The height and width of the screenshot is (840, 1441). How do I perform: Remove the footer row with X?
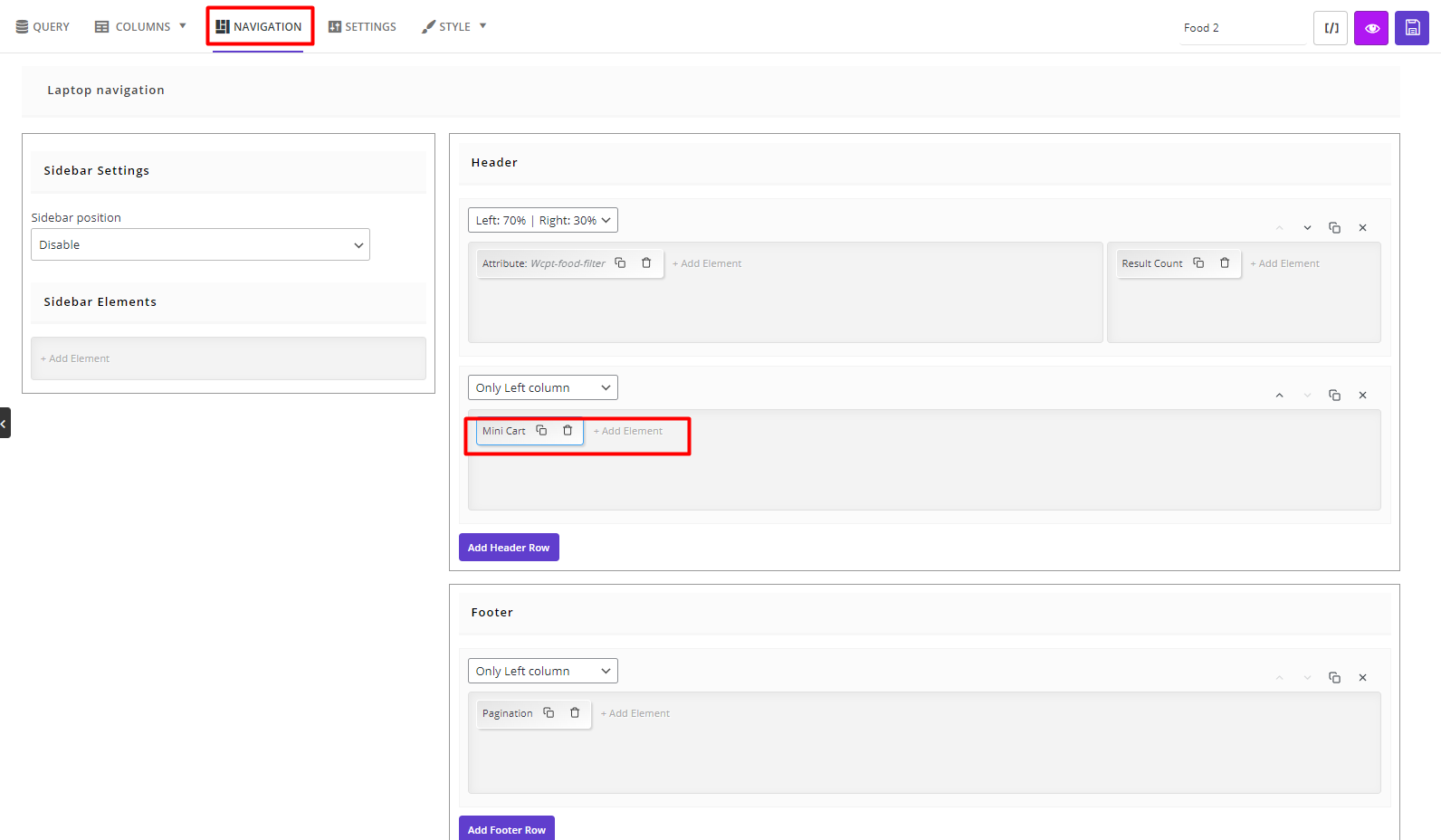point(1362,678)
